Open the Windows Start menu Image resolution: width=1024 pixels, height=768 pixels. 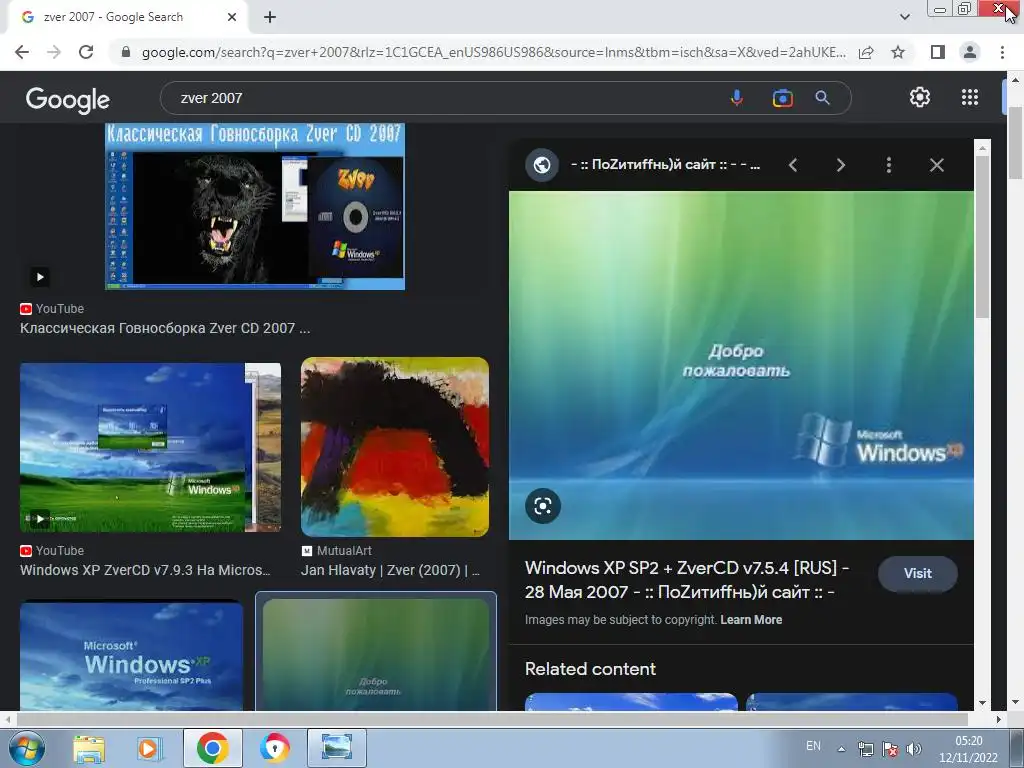click(26, 748)
